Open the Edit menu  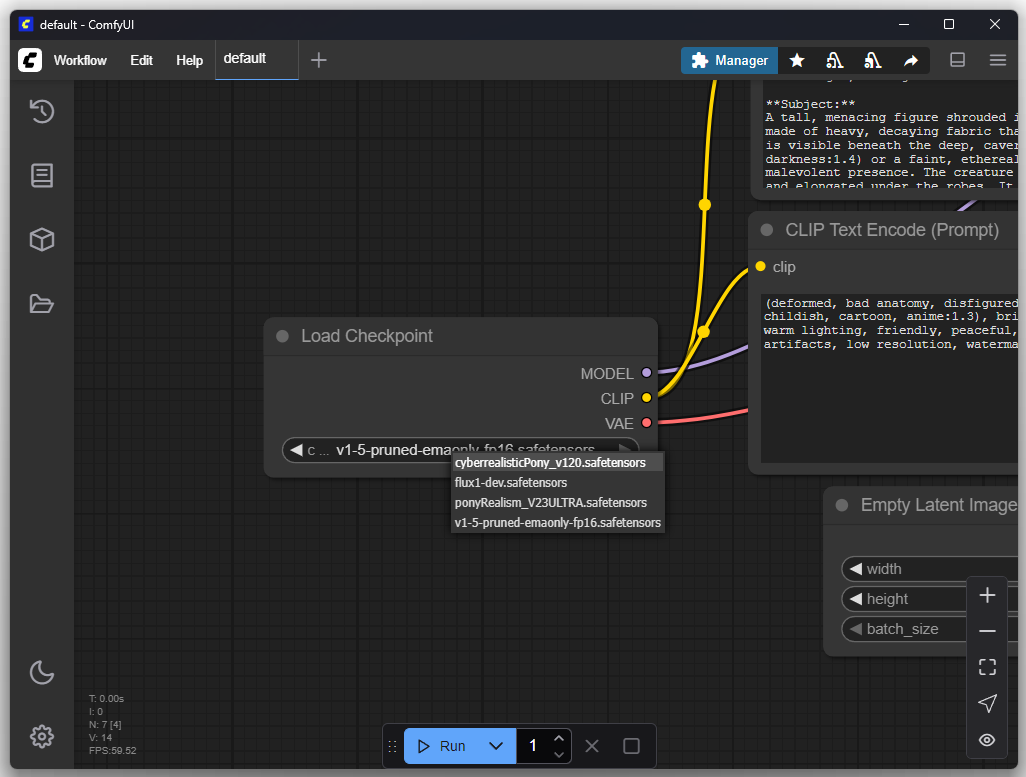pyautogui.click(x=141, y=60)
